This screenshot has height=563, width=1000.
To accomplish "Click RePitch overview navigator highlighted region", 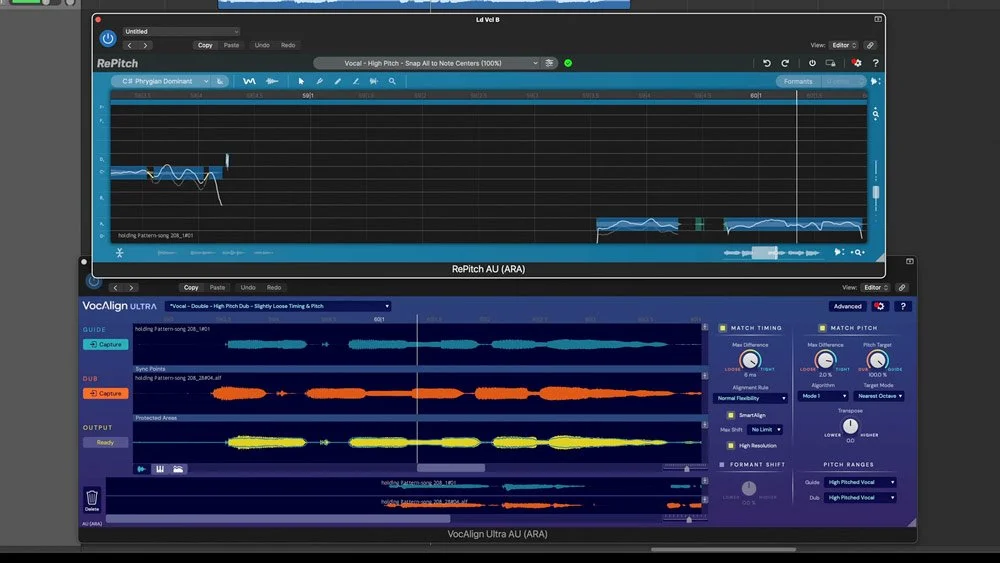I will pyautogui.click(x=764, y=252).
